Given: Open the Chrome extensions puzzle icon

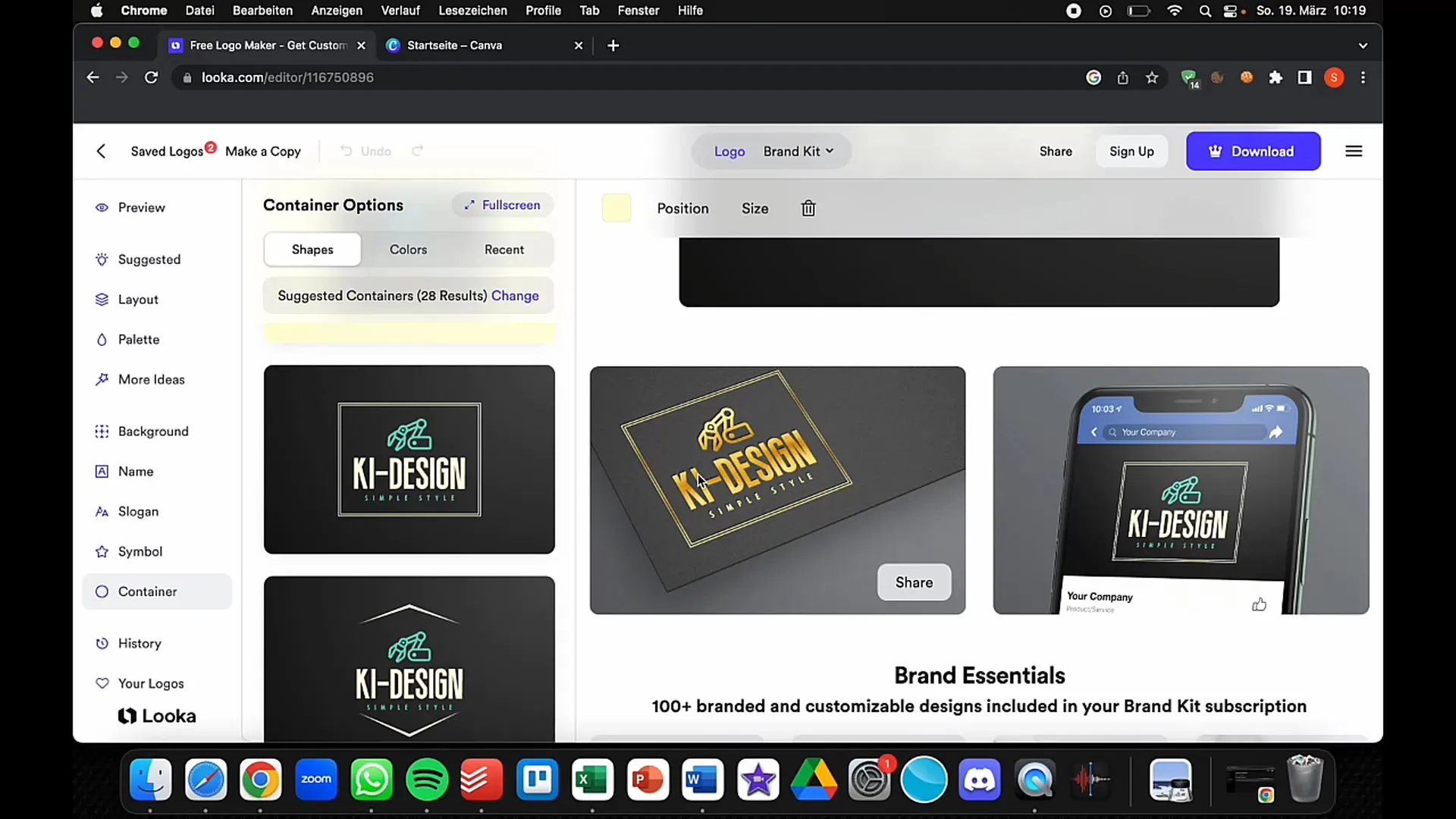Looking at the screenshot, I should tap(1276, 77).
